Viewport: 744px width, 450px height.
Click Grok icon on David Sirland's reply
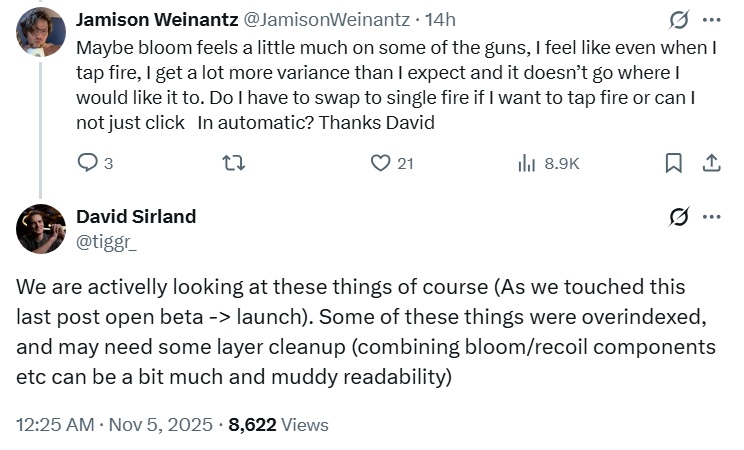point(679,217)
